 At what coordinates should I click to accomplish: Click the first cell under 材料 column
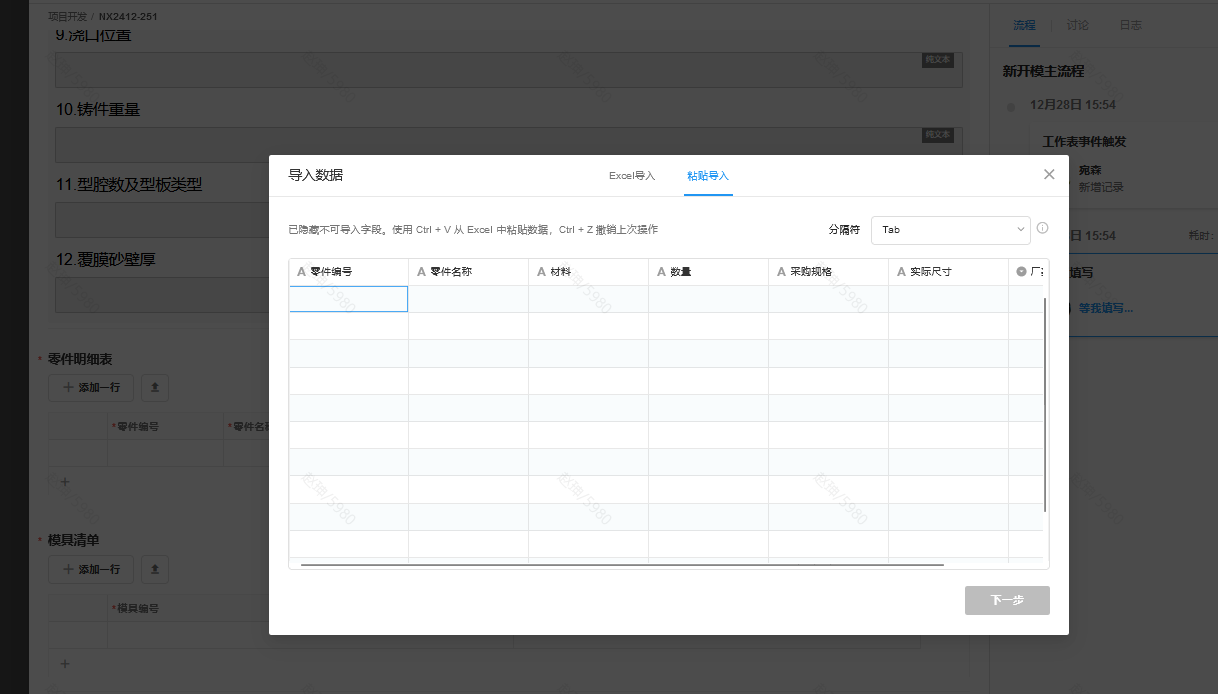[588, 299]
